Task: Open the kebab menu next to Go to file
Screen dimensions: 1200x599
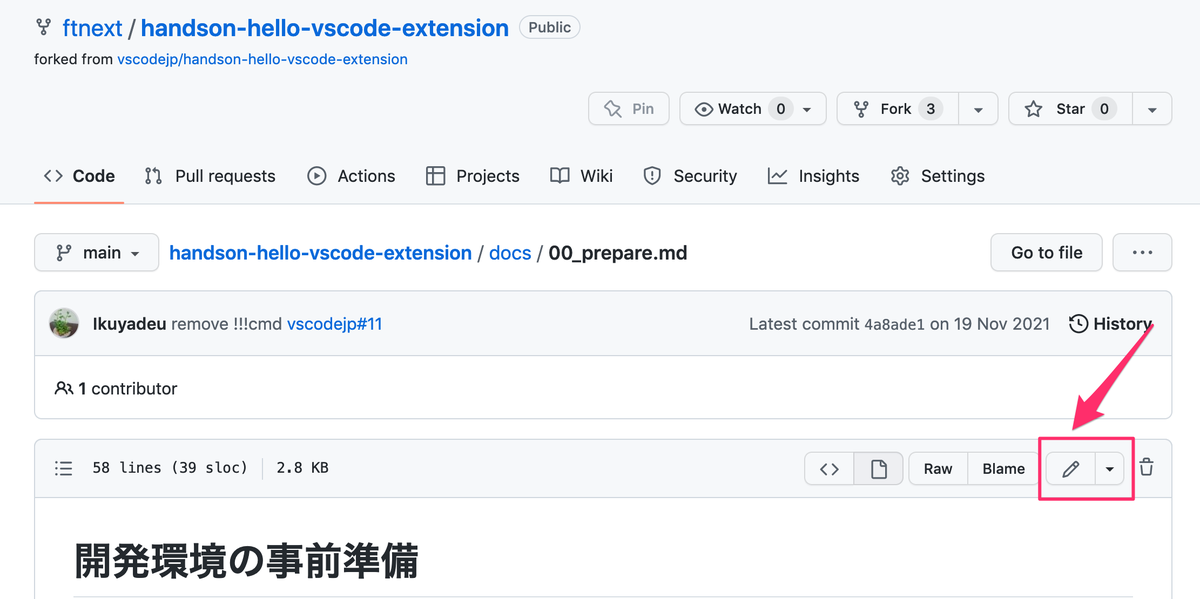Action: 1142,252
